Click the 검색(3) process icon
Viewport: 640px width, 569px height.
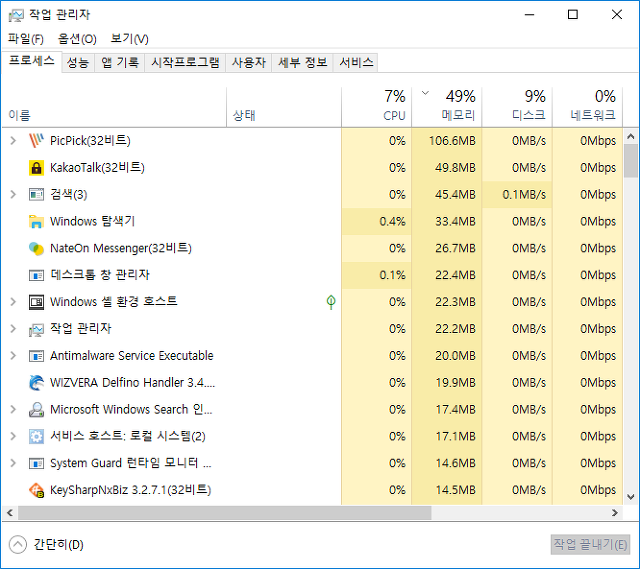click(x=36, y=195)
